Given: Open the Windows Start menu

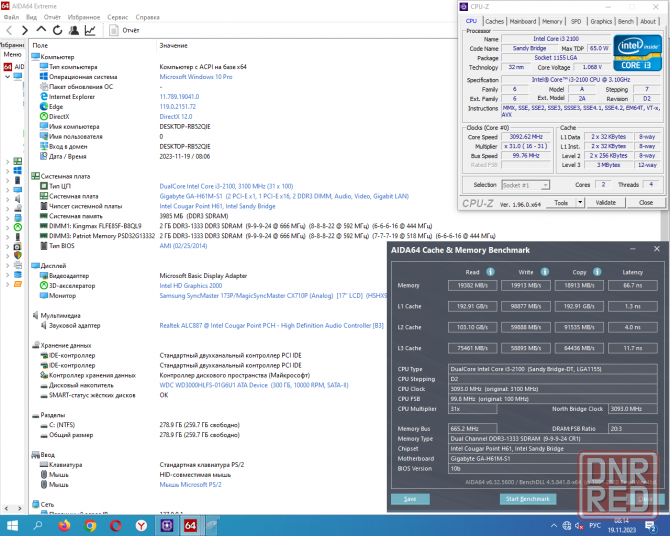Looking at the screenshot, I should (x=12, y=525).
